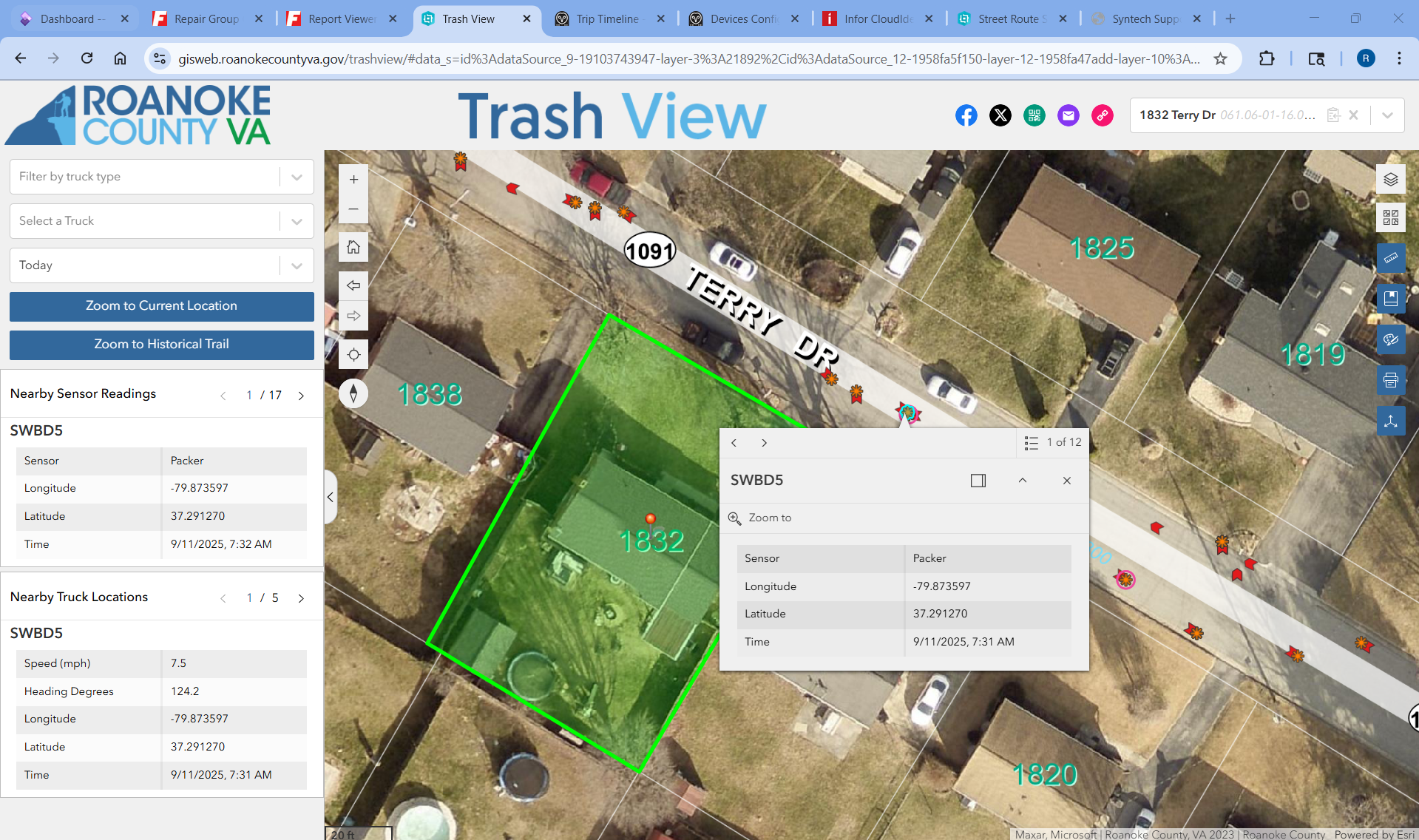Open the browser profile R avatar
The image size is (1419, 840).
1365,58
